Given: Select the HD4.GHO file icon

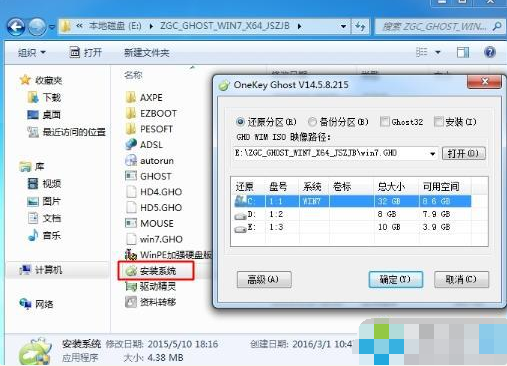Looking at the screenshot, I should point(131,192).
